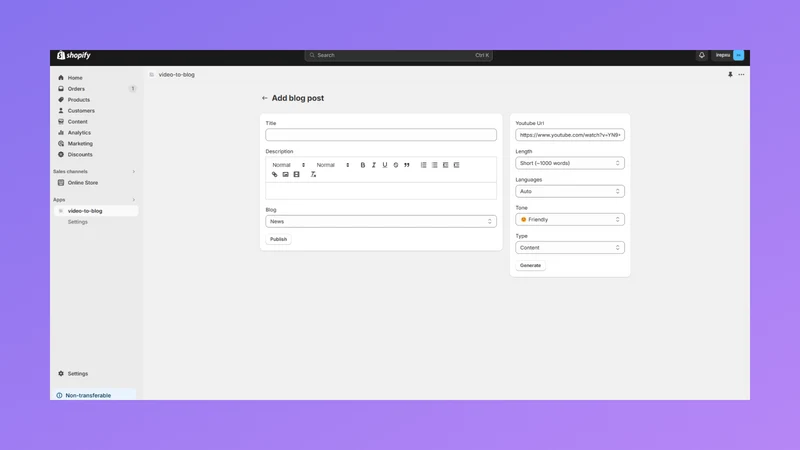This screenshot has height=450, width=800.
Task: Expand the Sales channels section
Action: point(134,171)
